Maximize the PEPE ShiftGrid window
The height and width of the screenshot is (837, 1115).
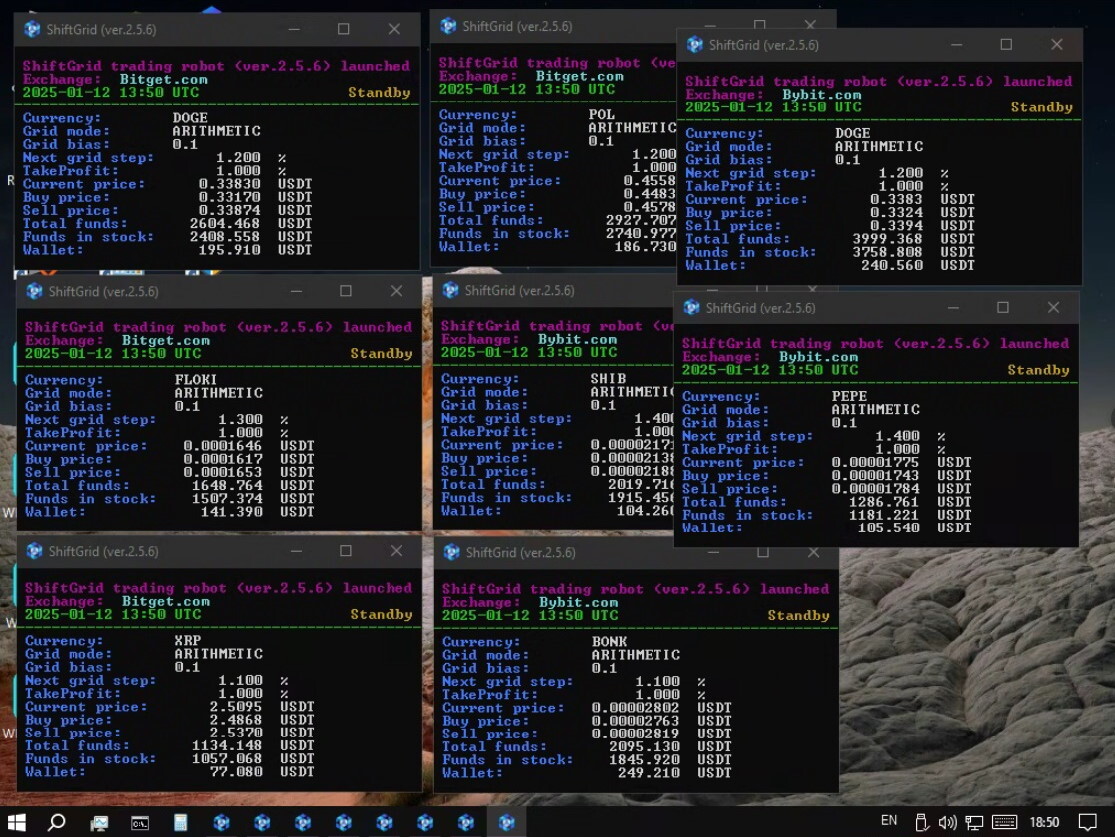[1003, 308]
